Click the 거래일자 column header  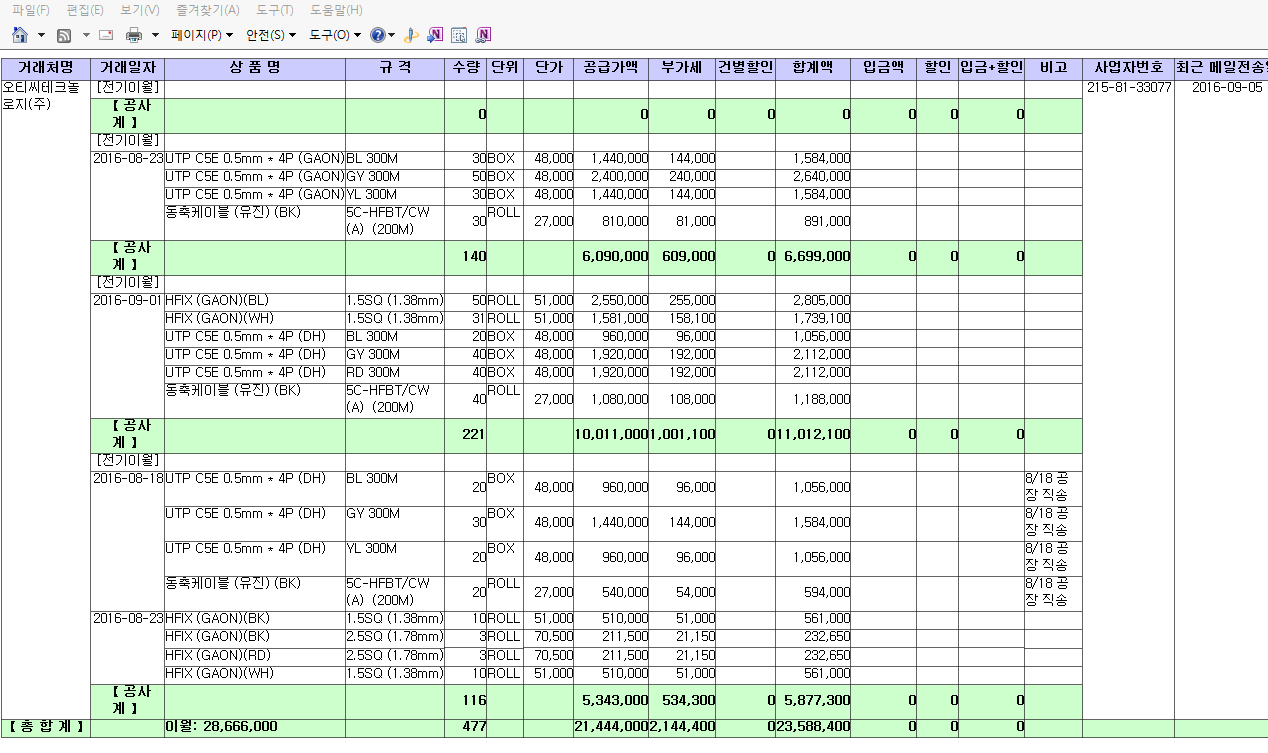pos(127,68)
